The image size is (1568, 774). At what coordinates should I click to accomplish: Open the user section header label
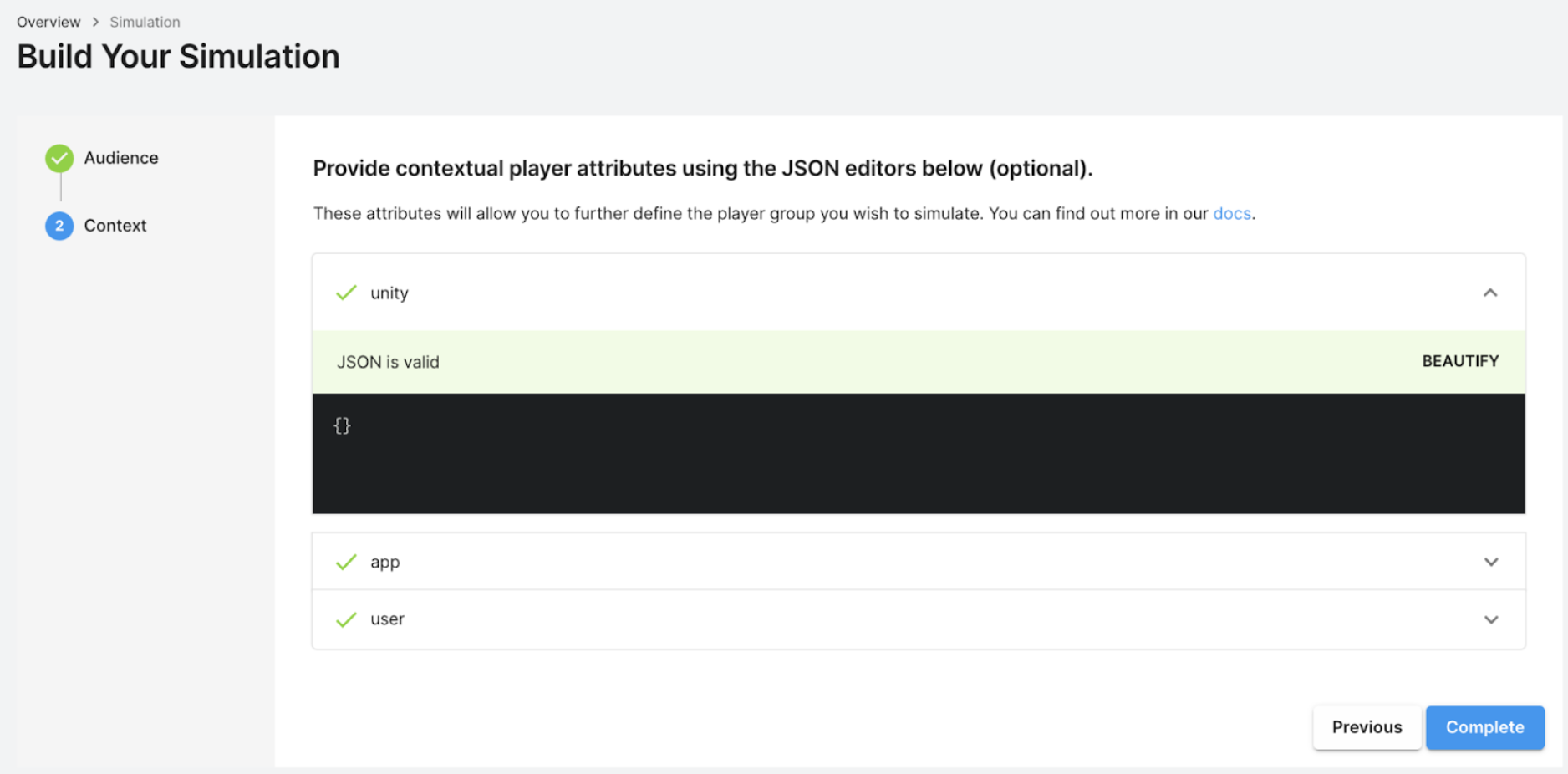(387, 619)
